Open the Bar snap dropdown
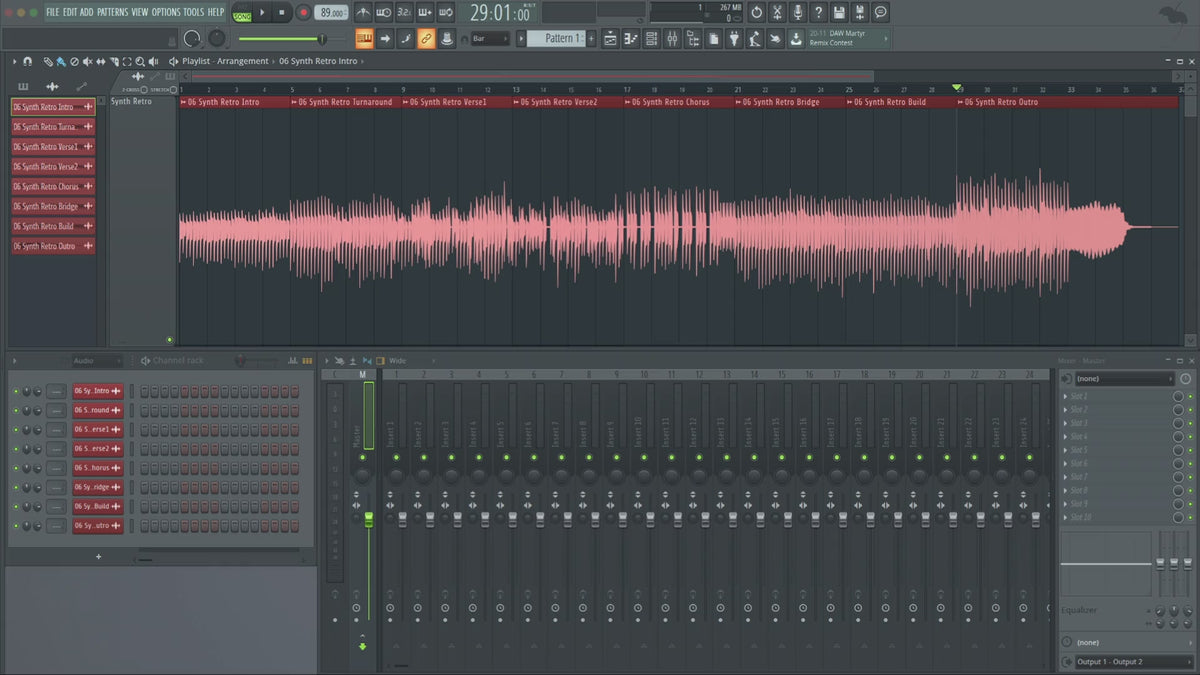 coord(490,39)
